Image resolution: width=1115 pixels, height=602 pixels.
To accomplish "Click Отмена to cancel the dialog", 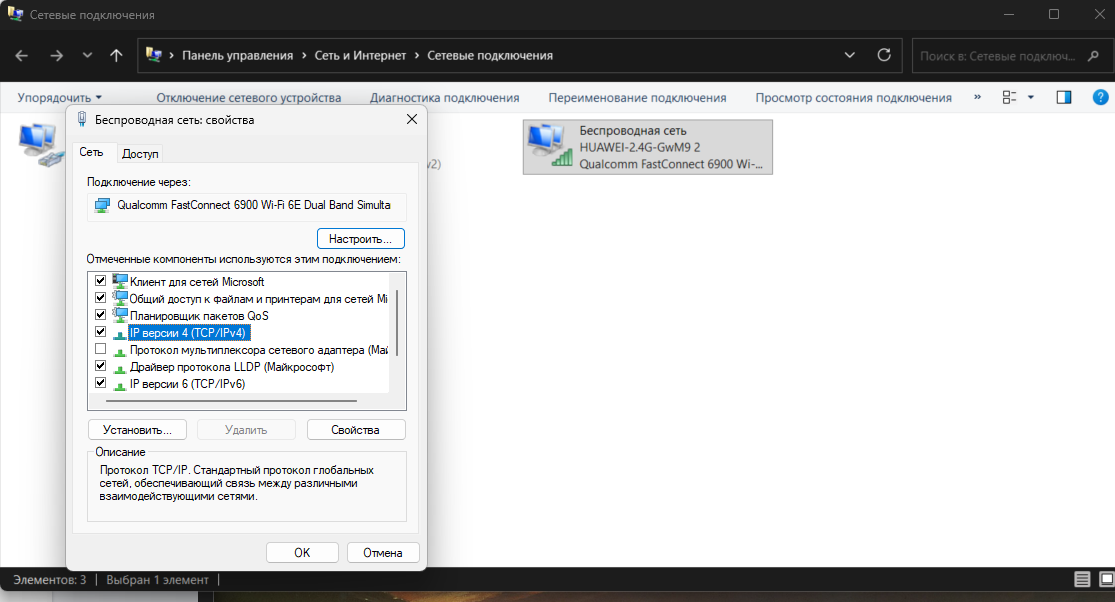I will click(383, 553).
